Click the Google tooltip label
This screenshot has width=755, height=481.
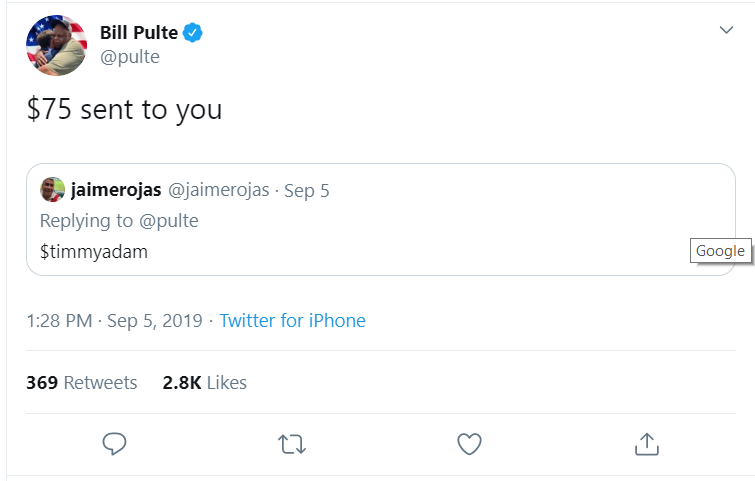pyautogui.click(x=720, y=251)
